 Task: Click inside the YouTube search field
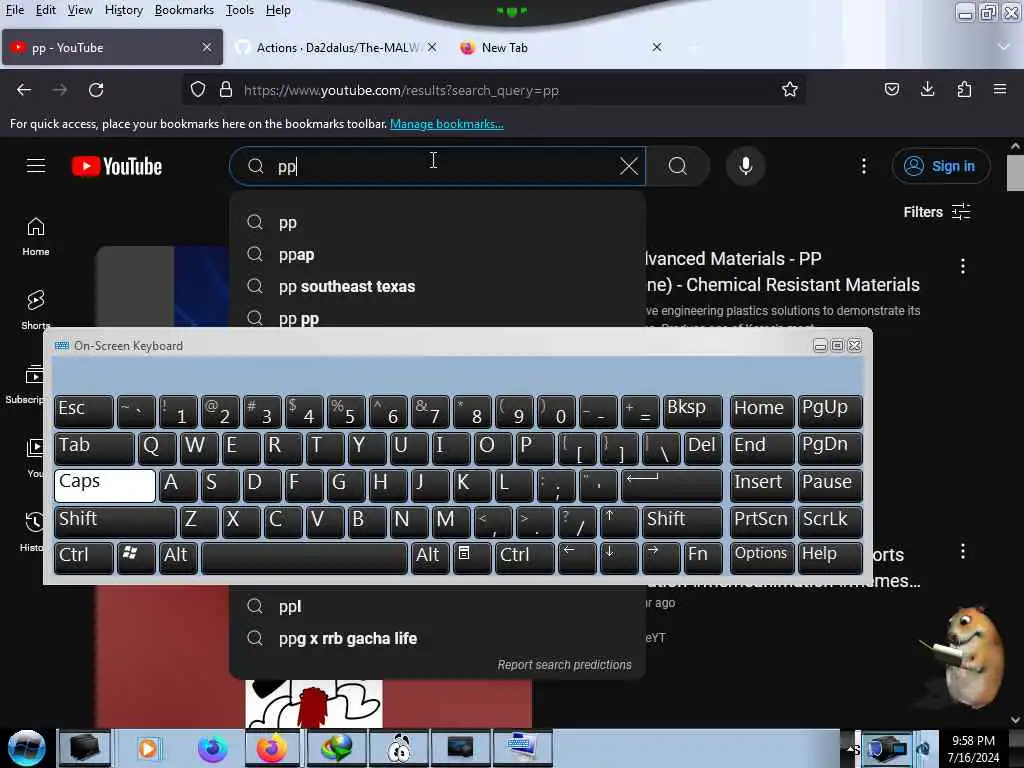(x=438, y=167)
